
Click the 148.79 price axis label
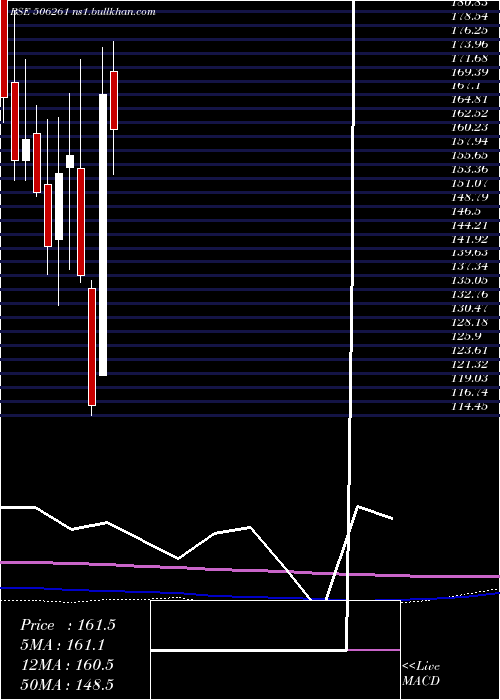coord(470,197)
